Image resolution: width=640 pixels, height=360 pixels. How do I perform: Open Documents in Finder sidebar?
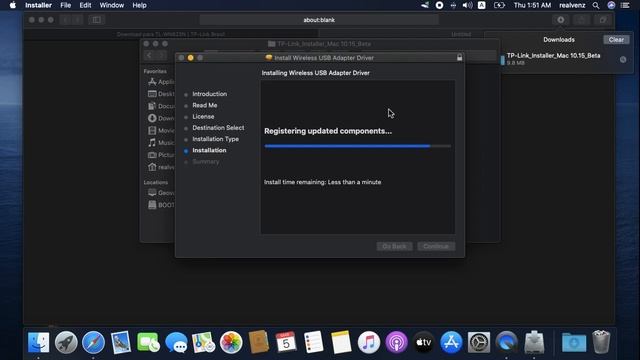pyautogui.click(x=161, y=106)
